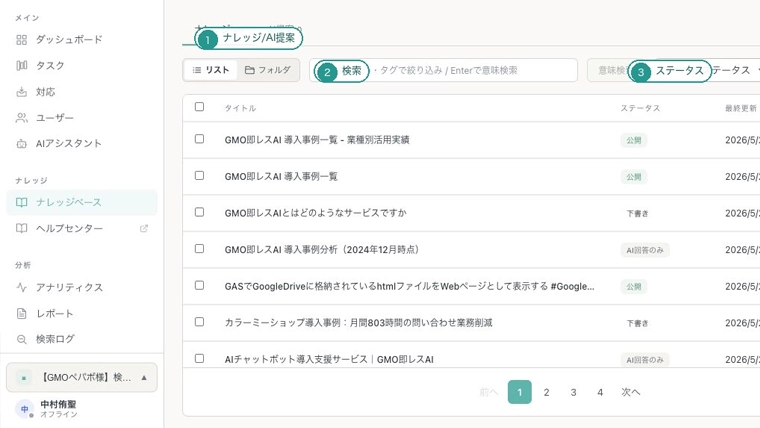Click the search field タグで絞り込み
The height and width of the screenshot is (428, 760).
443,70
